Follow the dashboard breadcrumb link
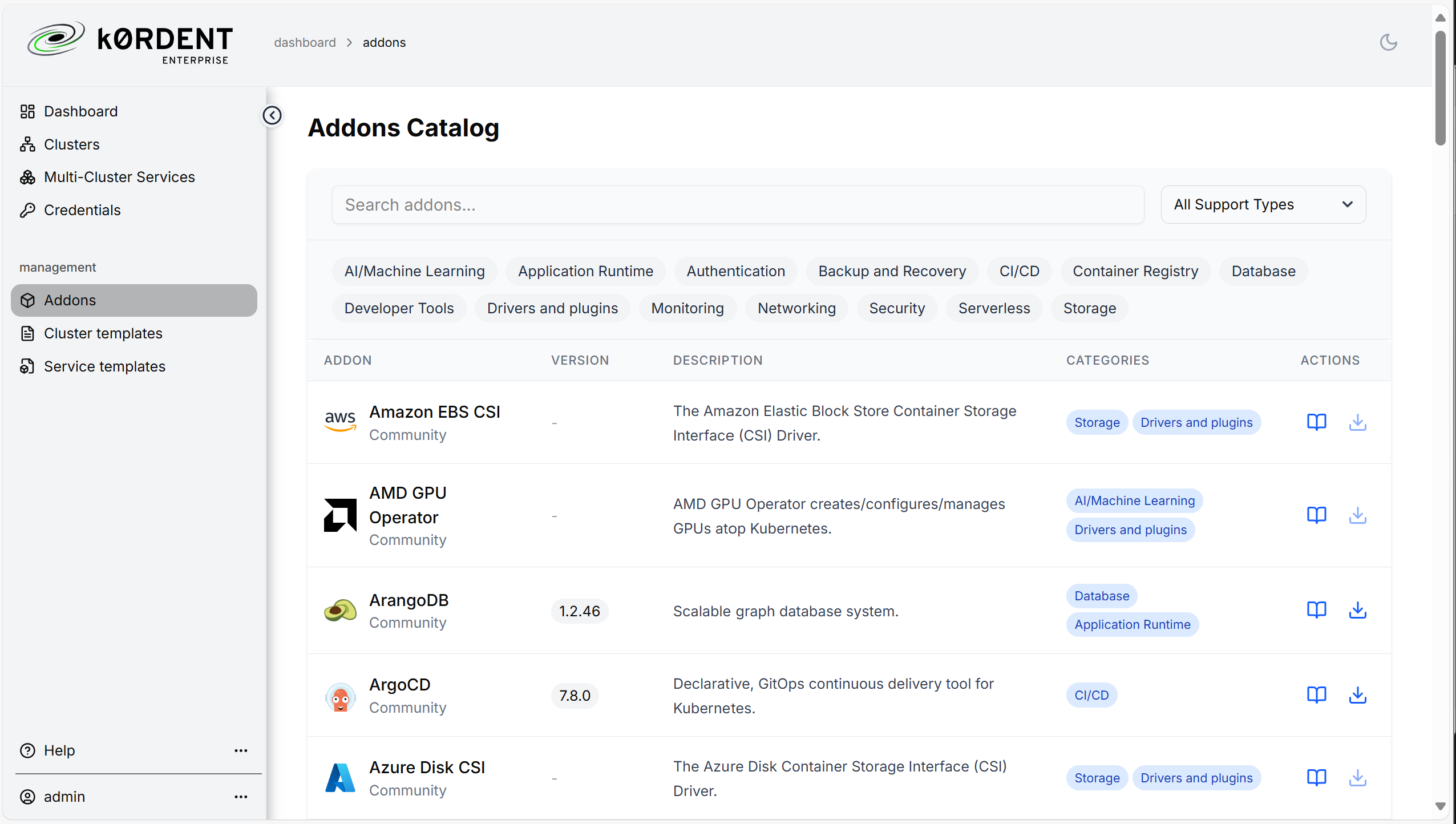This screenshot has width=1456, height=824. [305, 43]
